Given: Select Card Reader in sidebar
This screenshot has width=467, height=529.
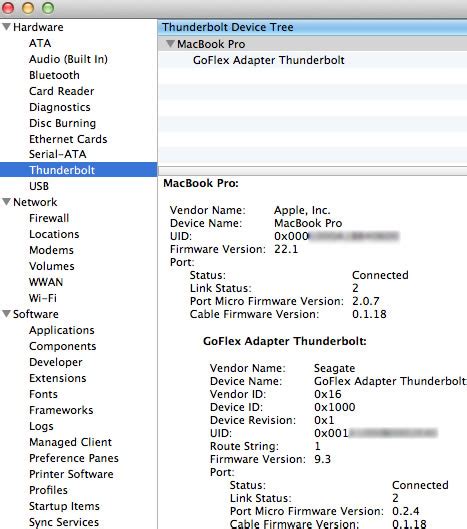Looking at the screenshot, I should (x=62, y=91).
